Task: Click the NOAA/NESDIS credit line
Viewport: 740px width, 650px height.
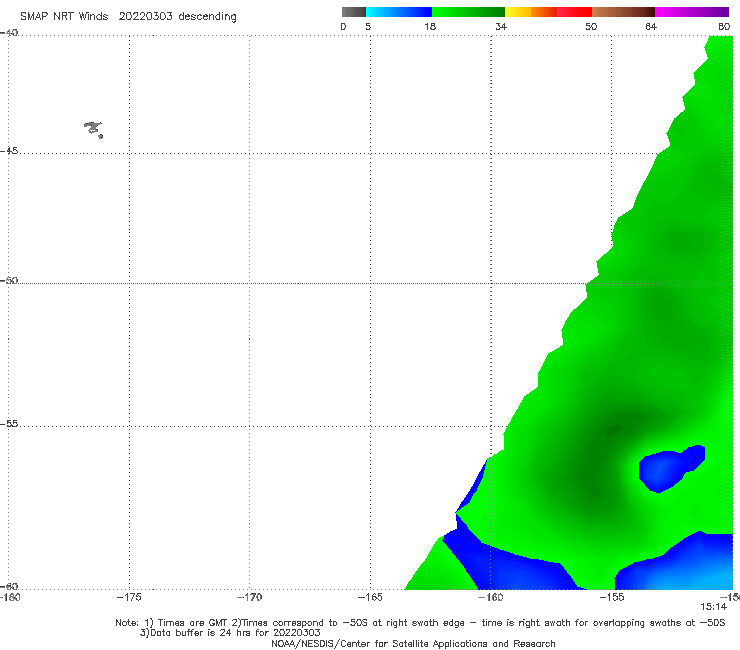Action: pyautogui.click(x=413, y=643)
